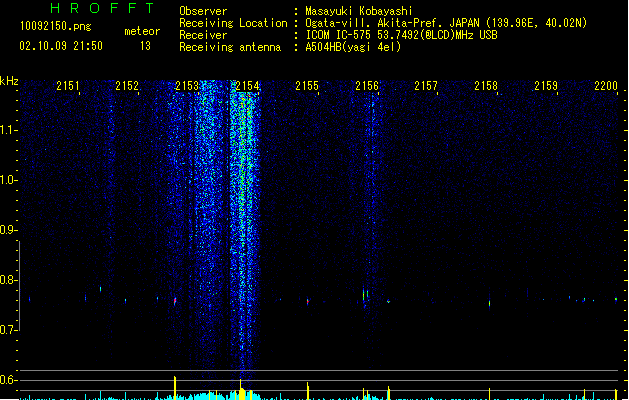Click the red meteor echo dot below 2155
Viewport: 629px width, 400px height.
pos(308,301)
